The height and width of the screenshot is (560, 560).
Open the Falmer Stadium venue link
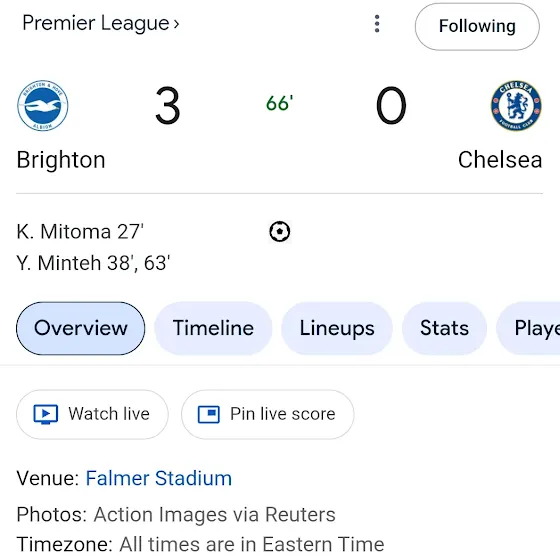point(159,478)
